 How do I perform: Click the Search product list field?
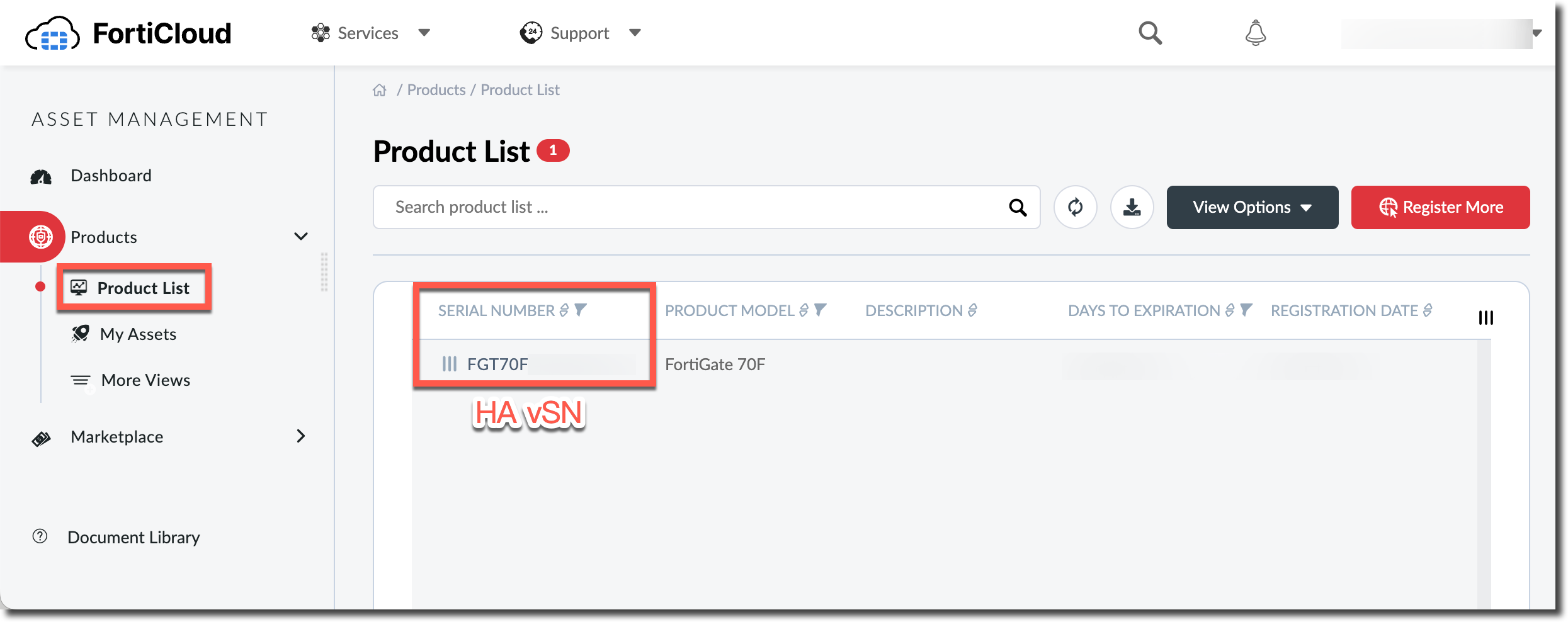693,207
